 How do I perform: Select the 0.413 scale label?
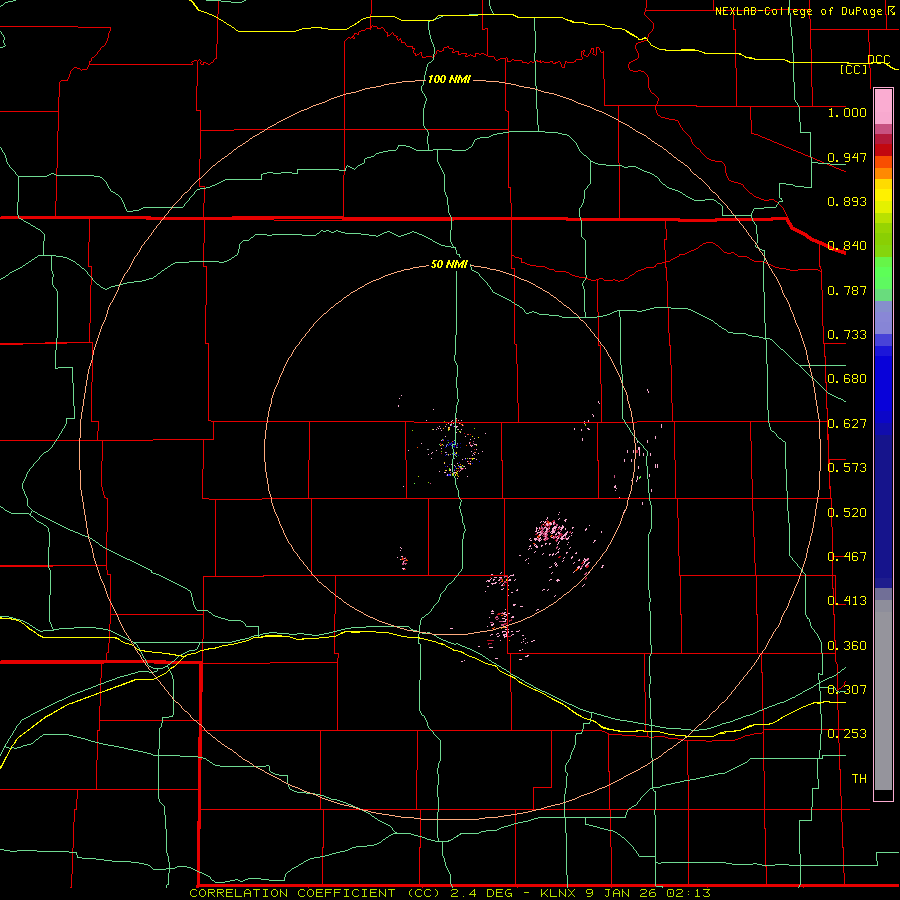pyautogui.click(x=847, y=601)
